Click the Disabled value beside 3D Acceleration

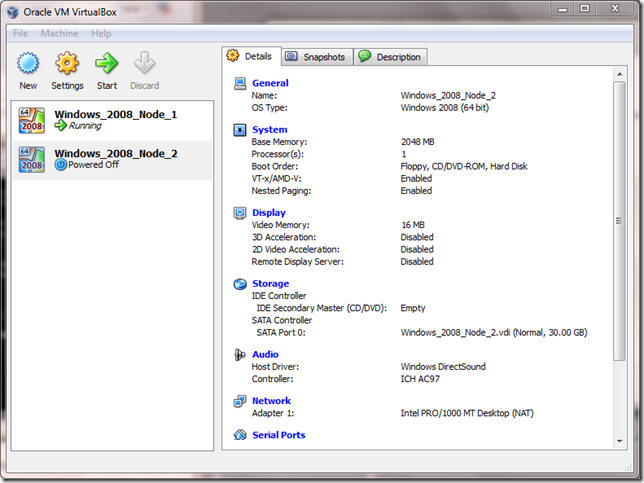pos(417,237)
